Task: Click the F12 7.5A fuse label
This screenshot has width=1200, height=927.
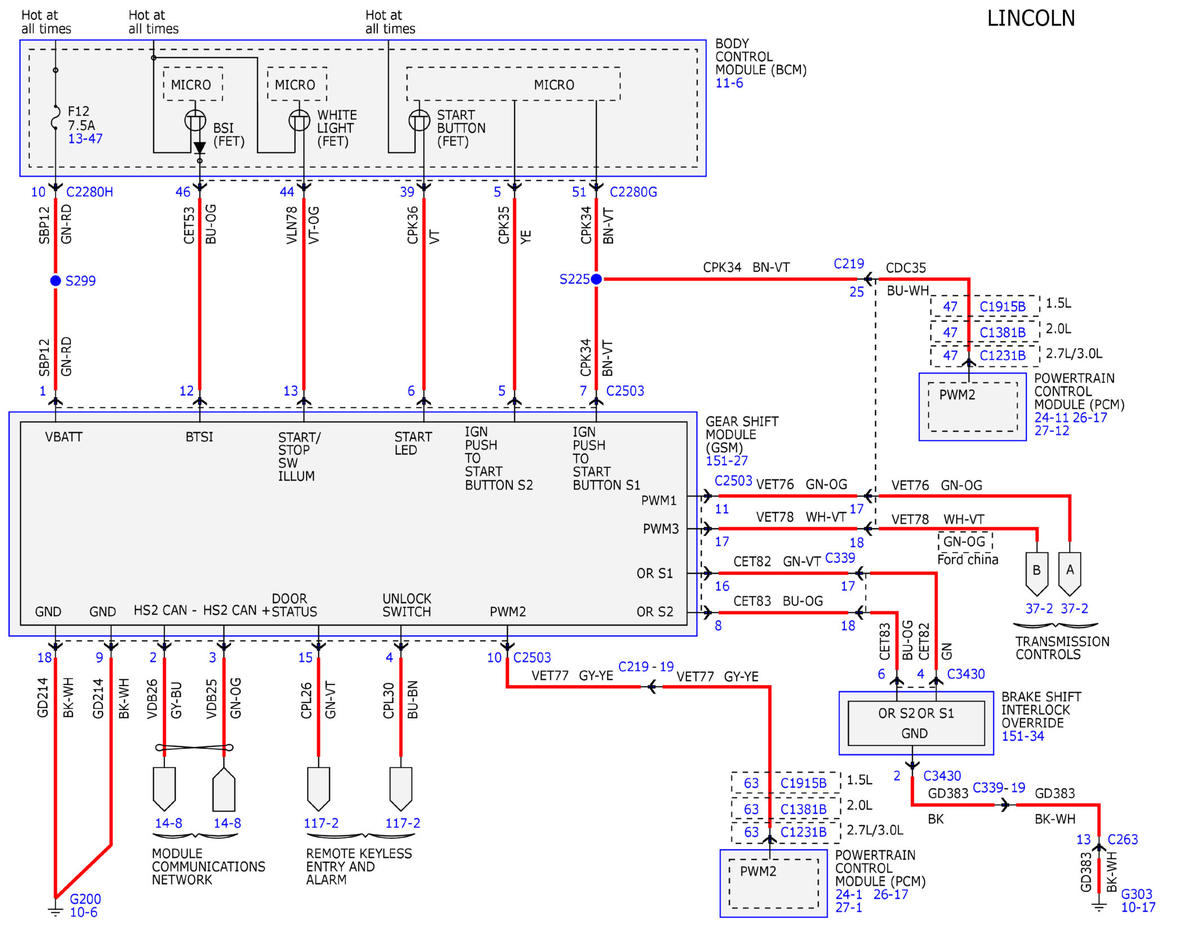Action: point(83,120)
